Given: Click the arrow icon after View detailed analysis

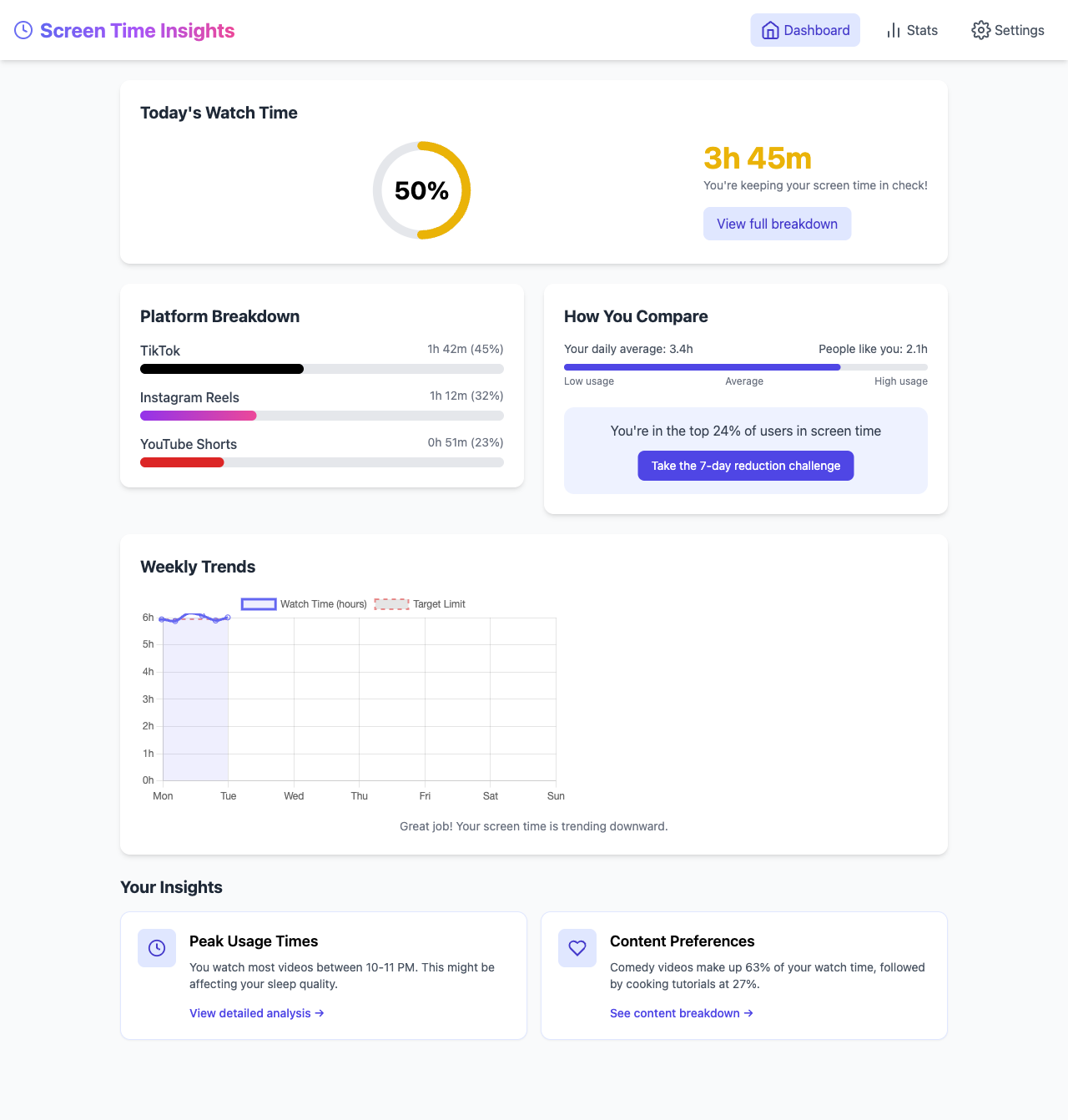Looking at the screenshot, I should click(x=319, y=1013).
